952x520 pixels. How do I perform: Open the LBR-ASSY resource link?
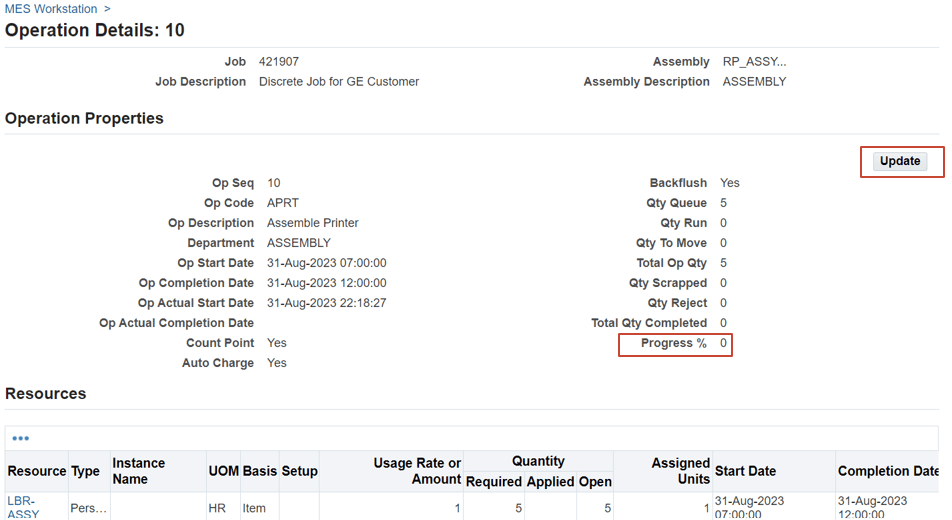coord(23,507)
